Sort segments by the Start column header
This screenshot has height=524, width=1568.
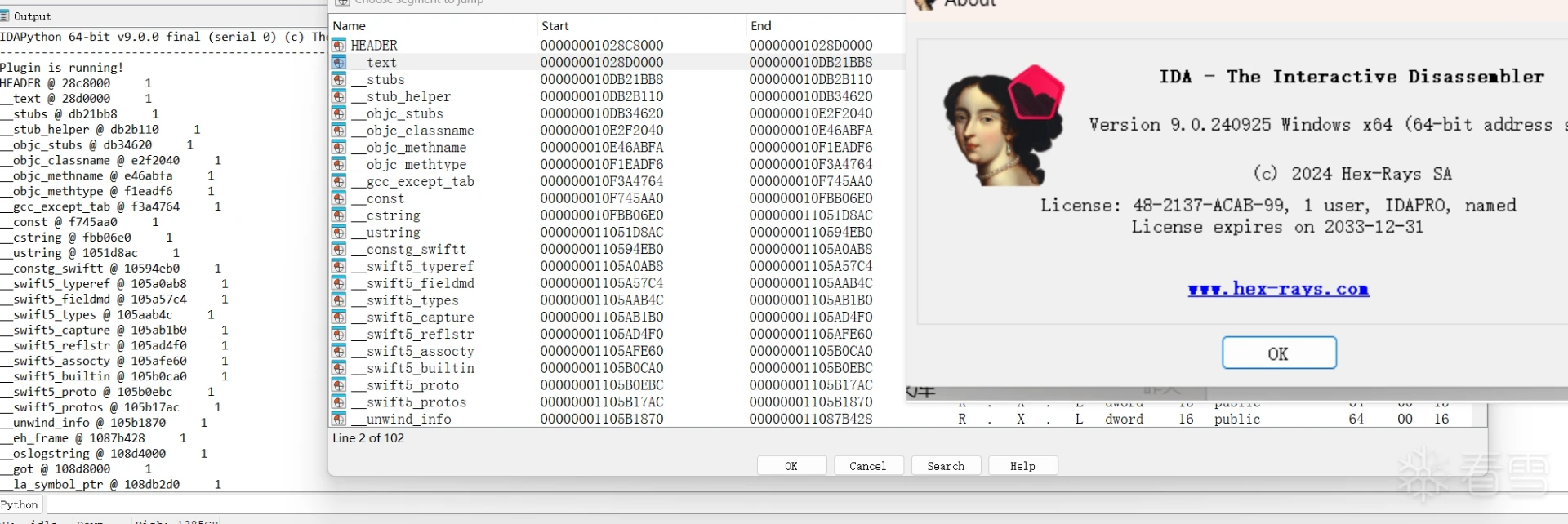(x=641, y=26)
